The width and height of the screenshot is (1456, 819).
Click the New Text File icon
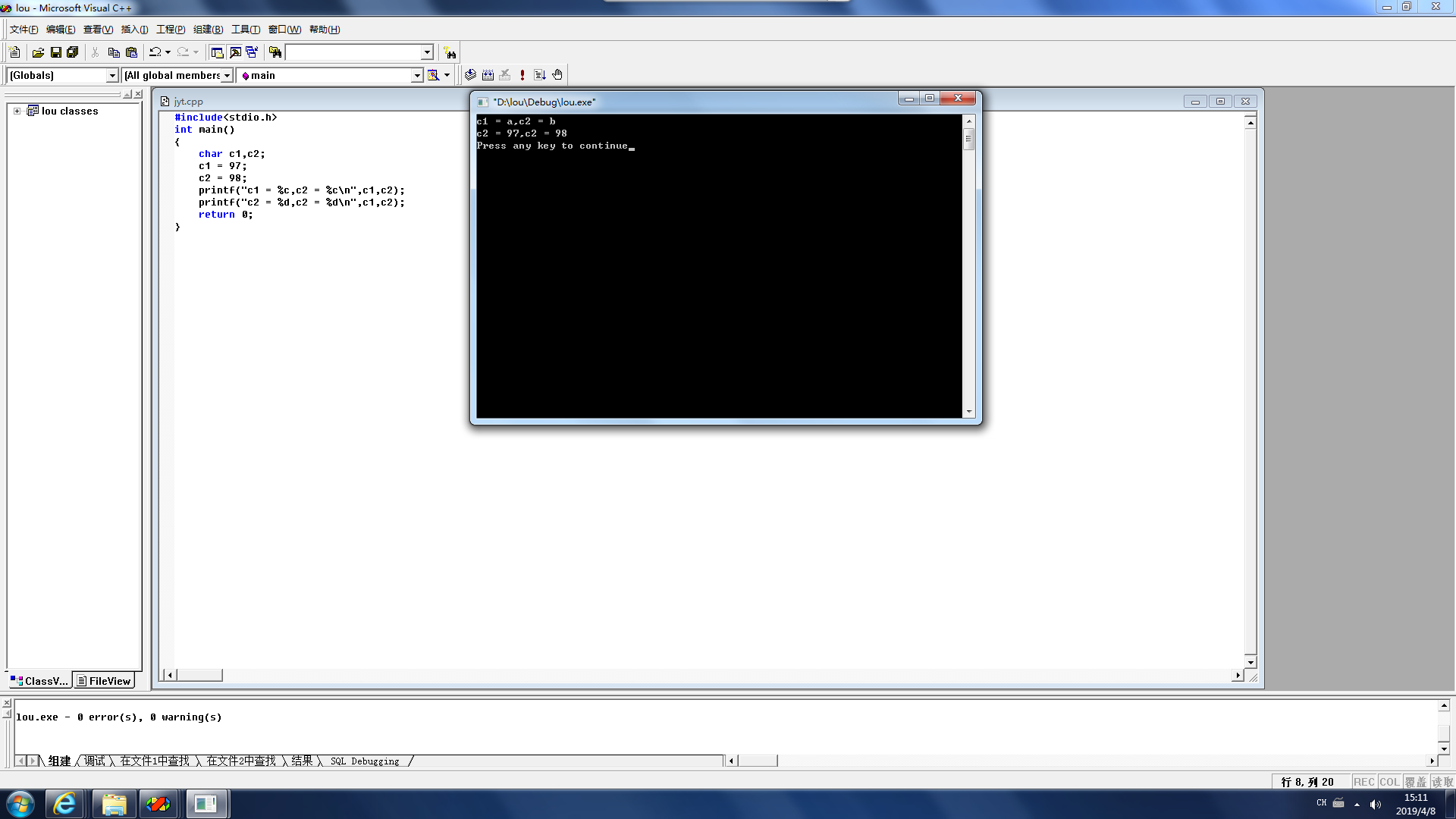[x=14, y=52]
